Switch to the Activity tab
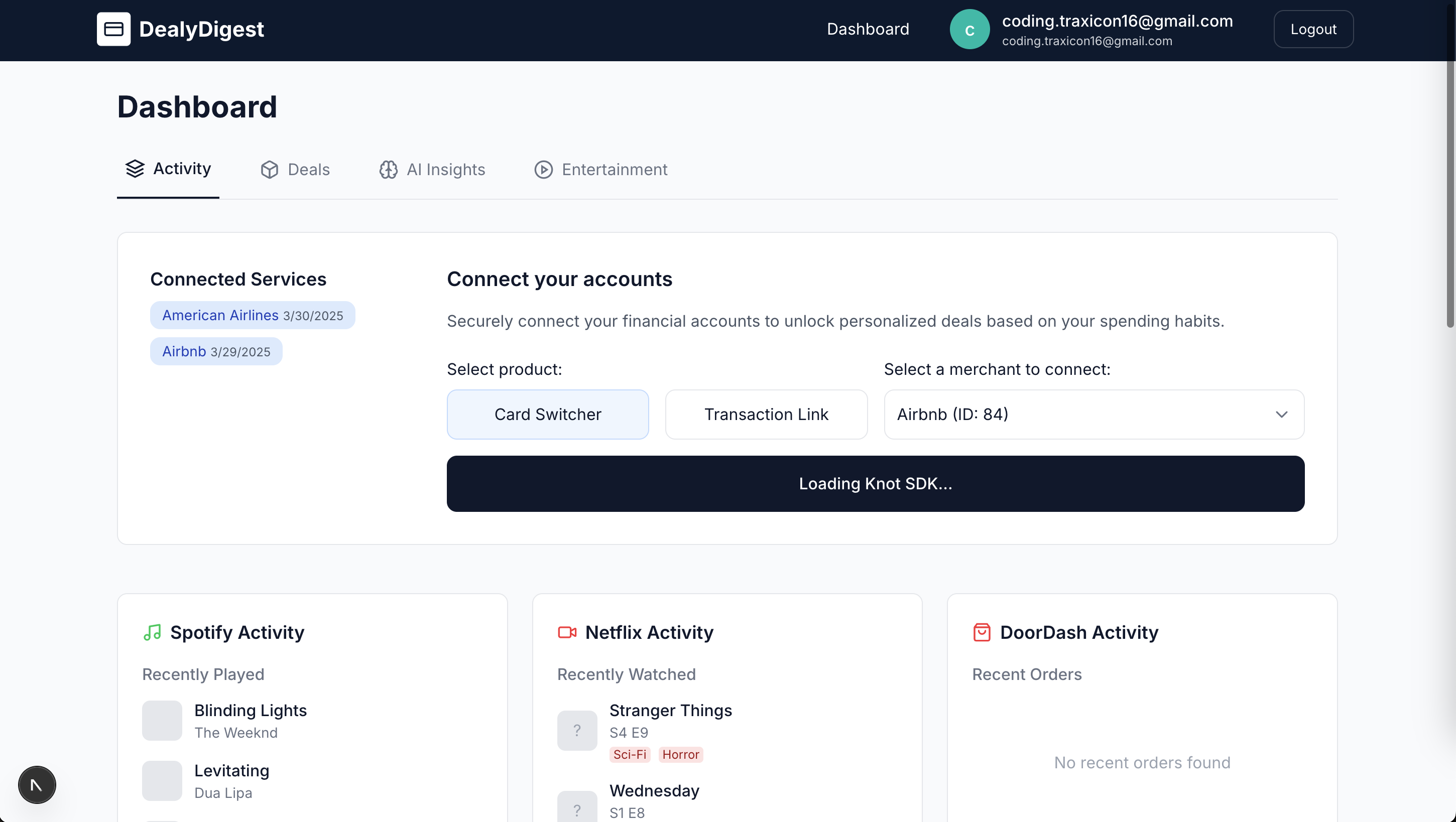Image resolution: width=1456 pixels, height=822 pixels. pos(168,168)
